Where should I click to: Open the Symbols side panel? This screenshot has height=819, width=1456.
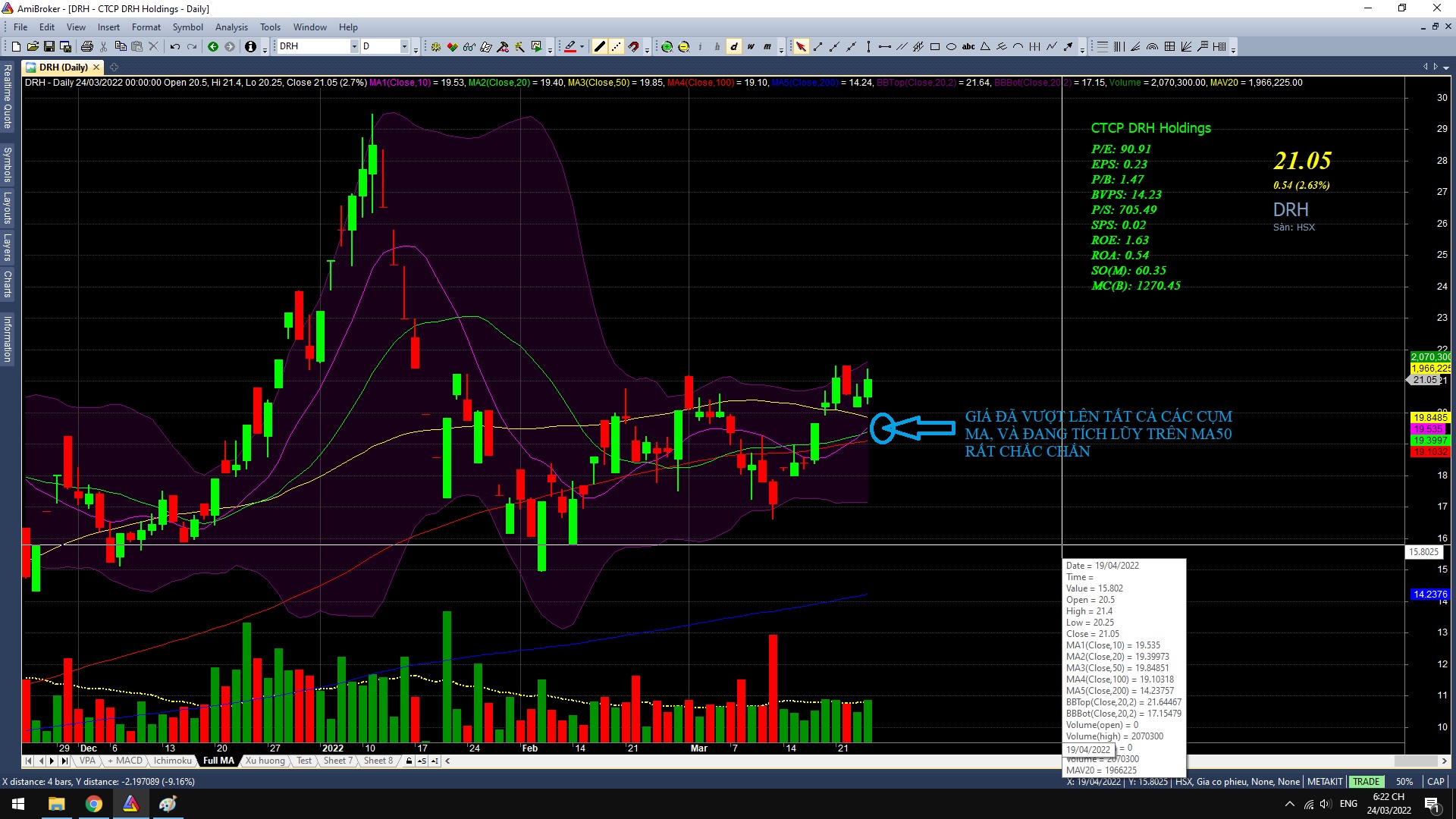point(8,165)
